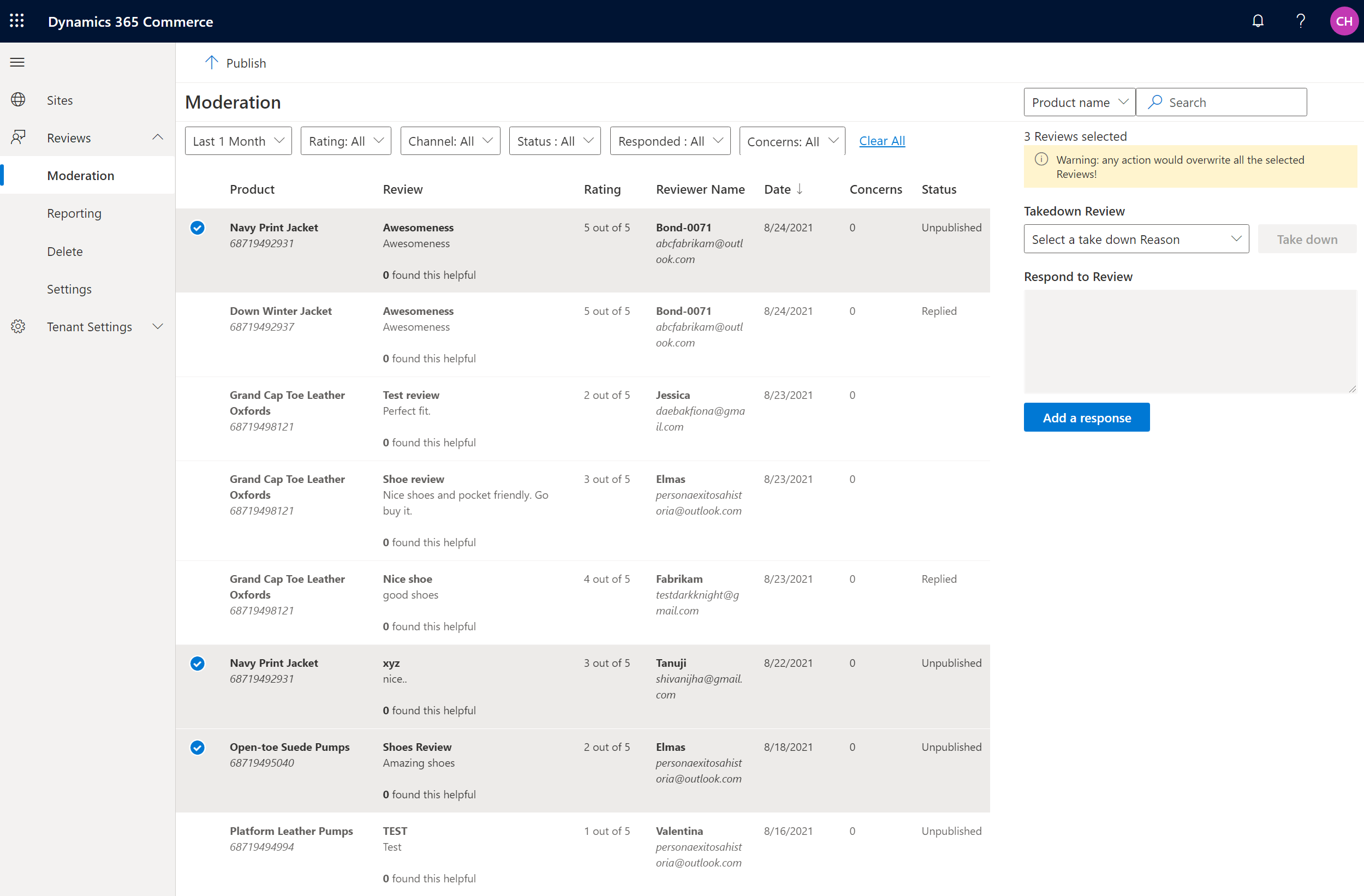Image resolution: width=1364 pixels, height=896 pixels.
Task: Open the Reviews section icon
Action: pyautogui.click(x=18, y=136)
